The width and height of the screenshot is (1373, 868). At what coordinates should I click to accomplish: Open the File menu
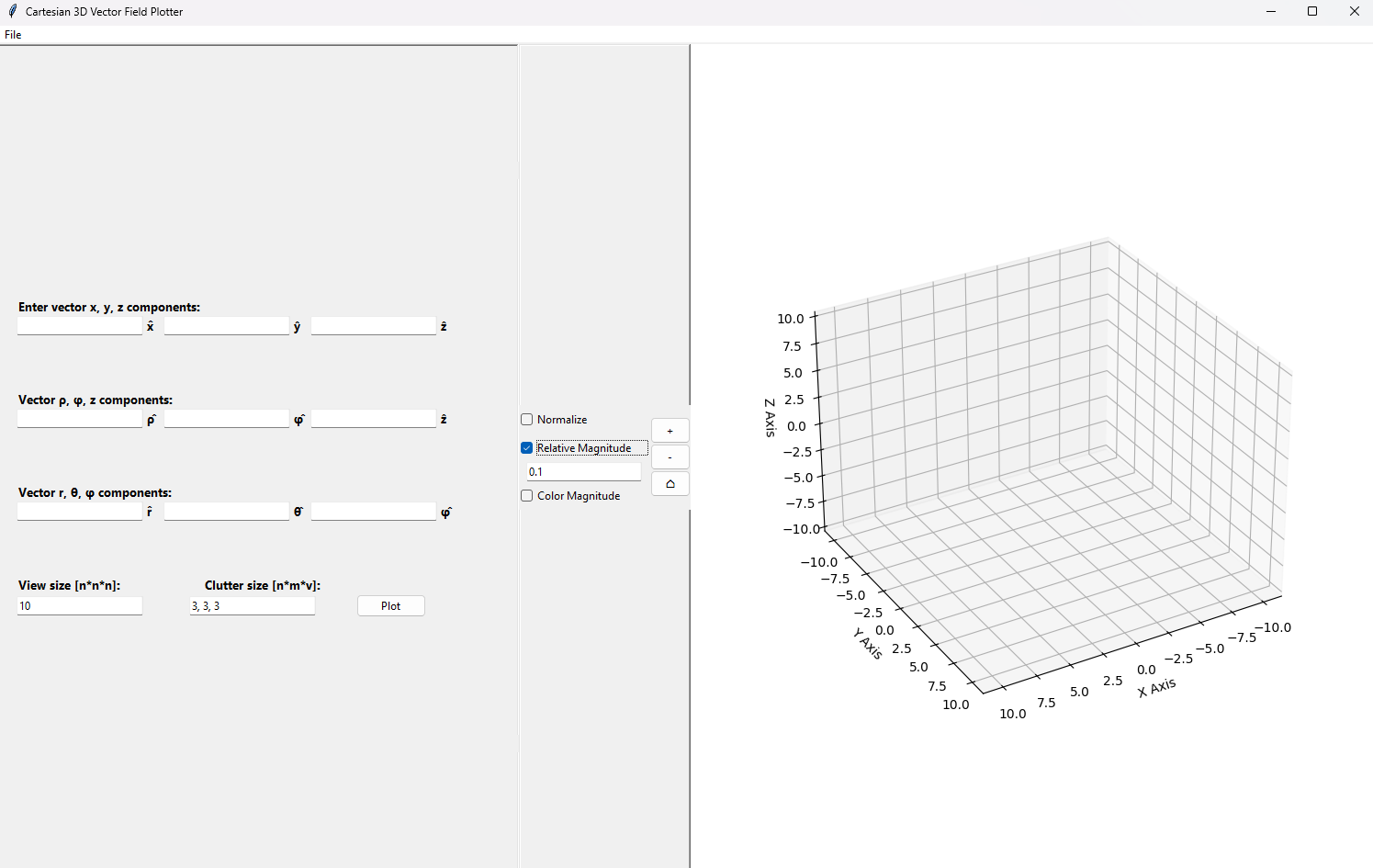tap(13, 35)
